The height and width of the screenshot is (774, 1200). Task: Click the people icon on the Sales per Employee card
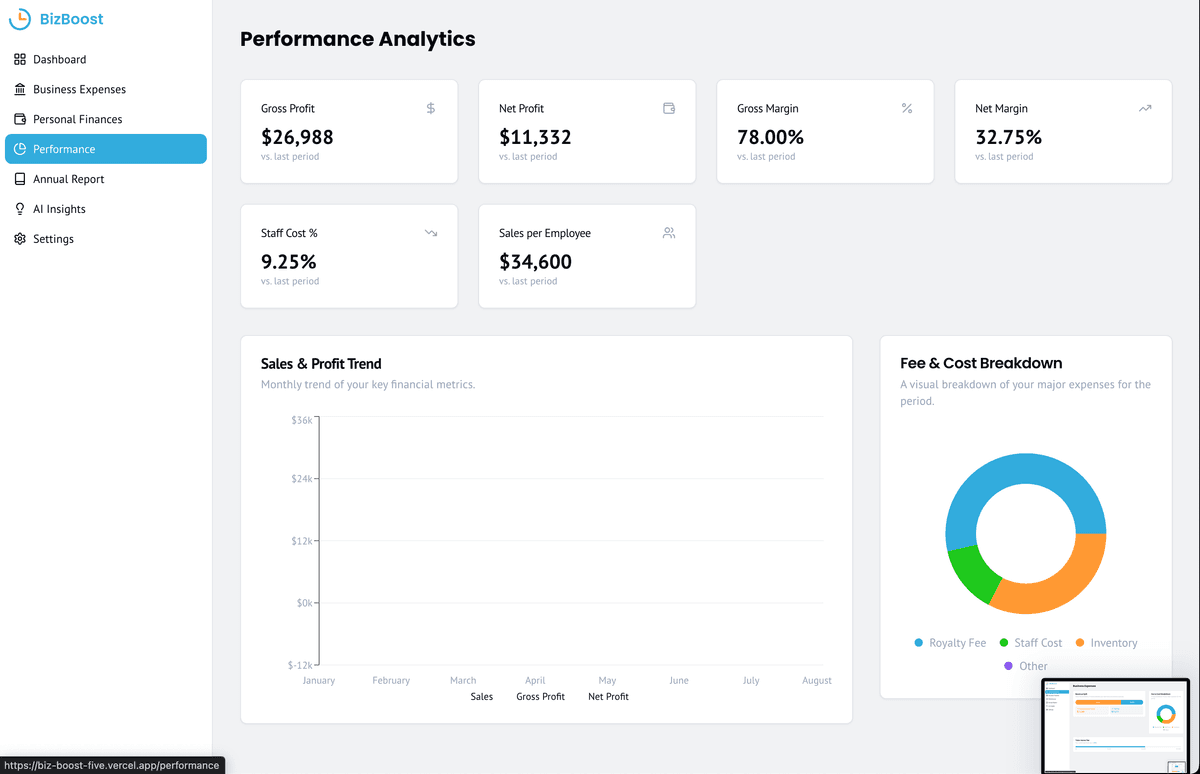[x=668, y=232]
